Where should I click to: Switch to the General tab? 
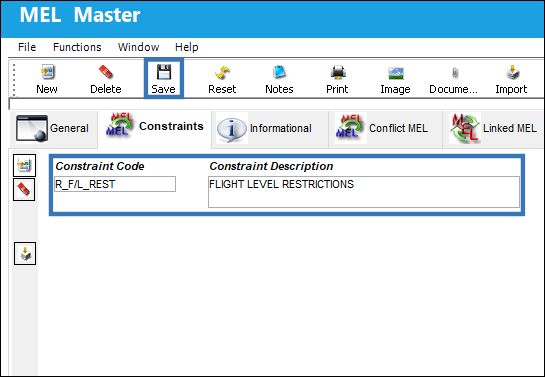point(54,129)
